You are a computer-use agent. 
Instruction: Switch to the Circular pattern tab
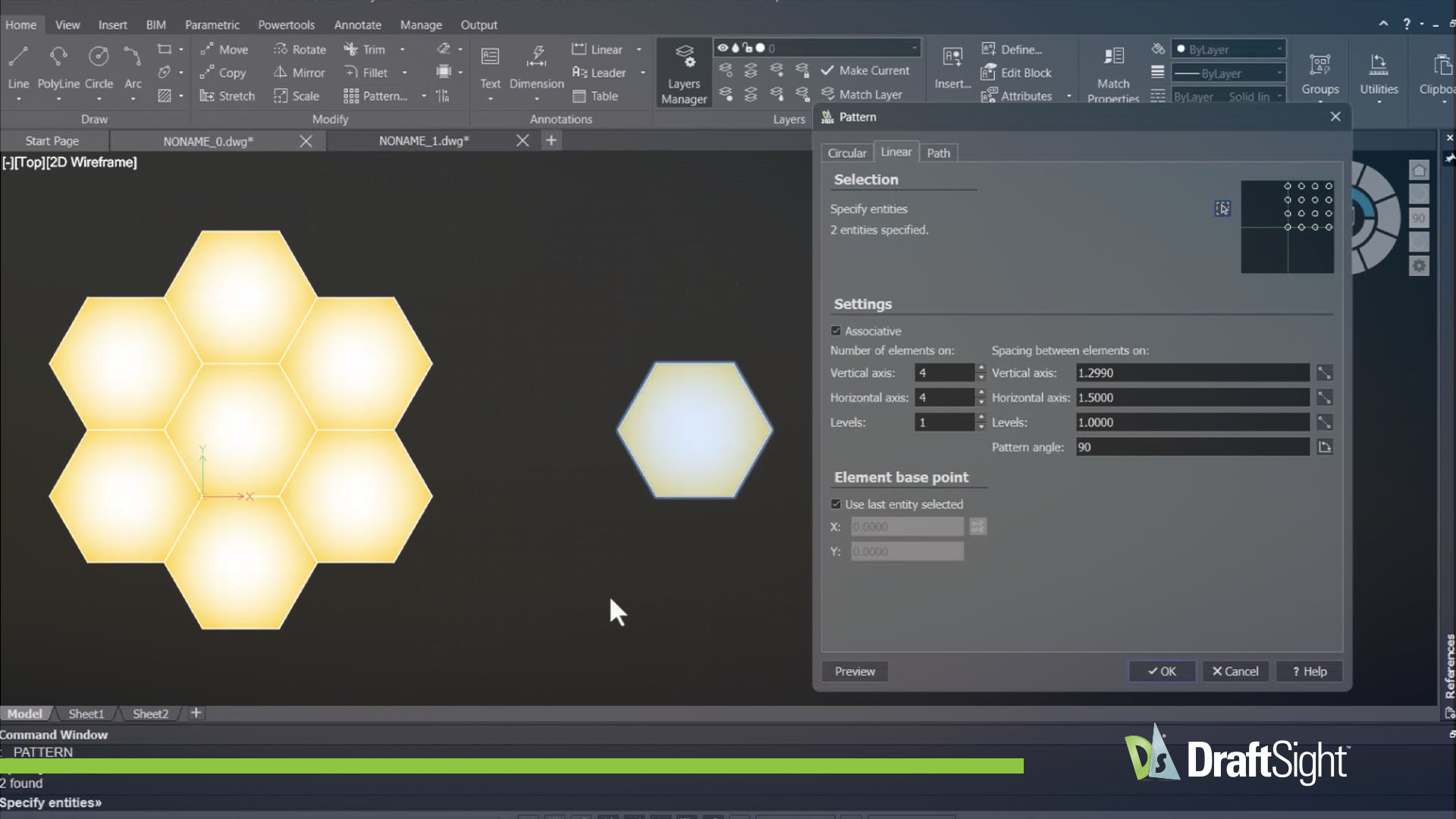[847, 153]
